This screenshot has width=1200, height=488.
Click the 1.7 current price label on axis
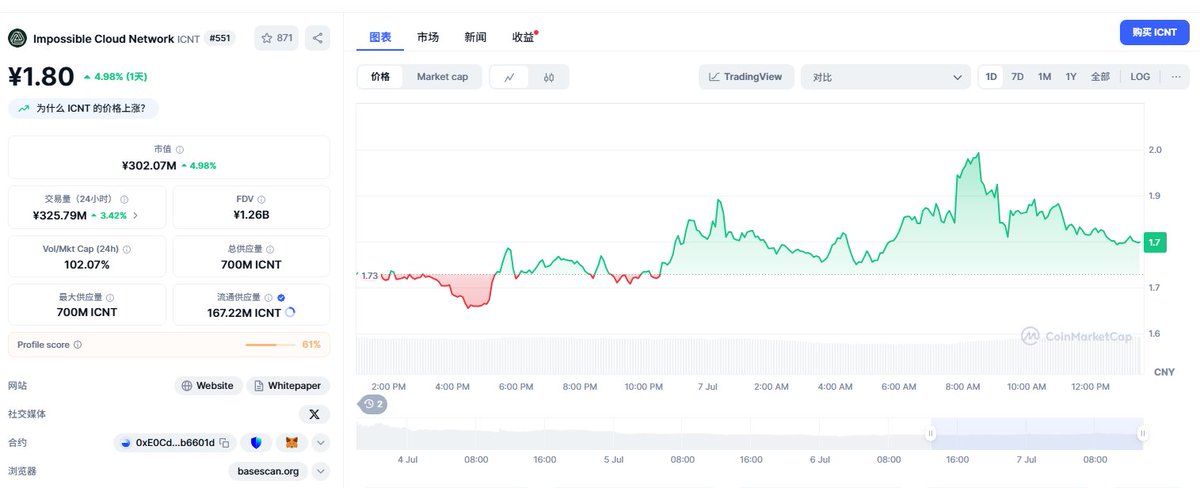1154,242
